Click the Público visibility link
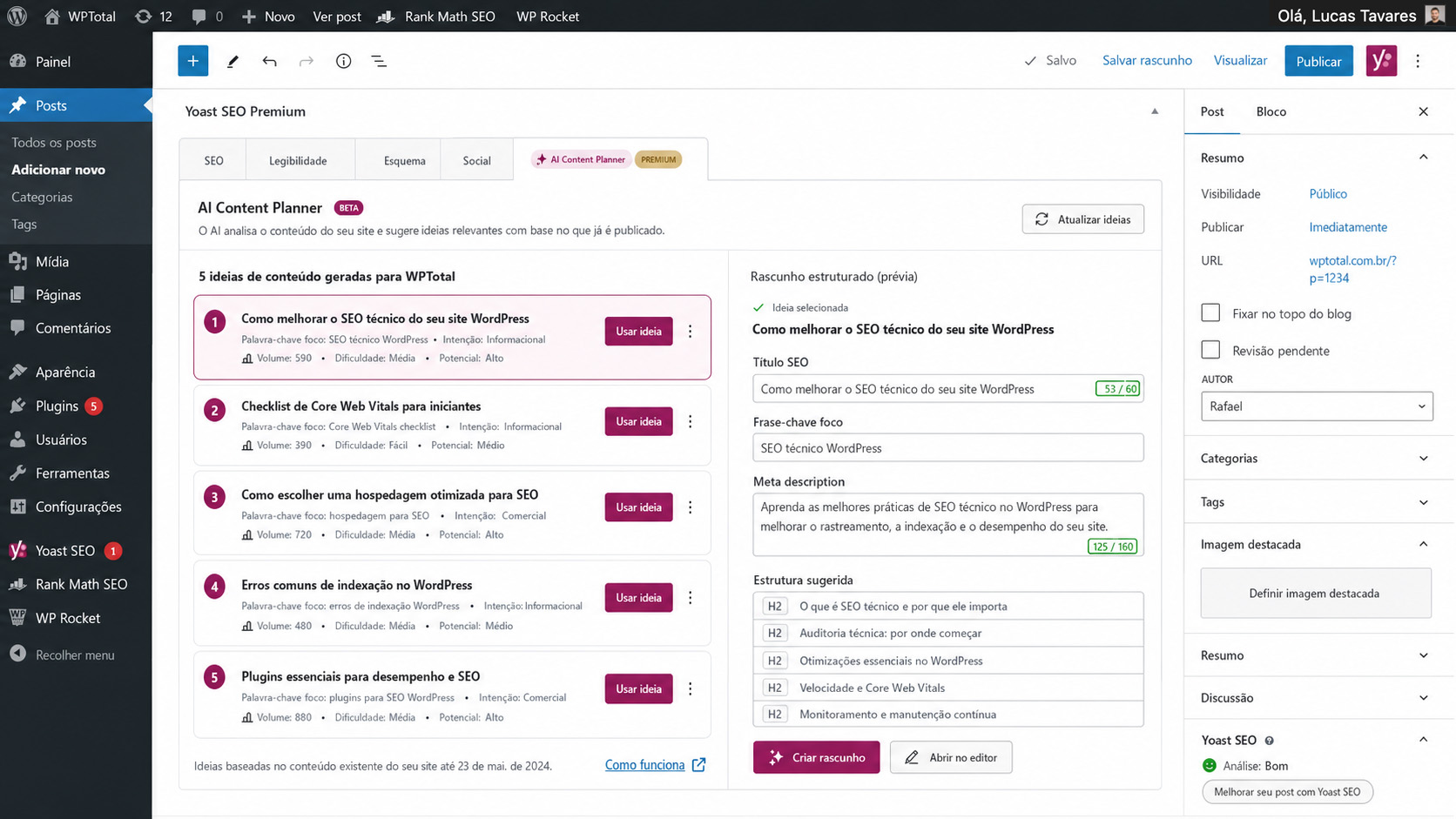Image resolution: width=1456 pixels, height=819 pixels. coord(1328,194)
